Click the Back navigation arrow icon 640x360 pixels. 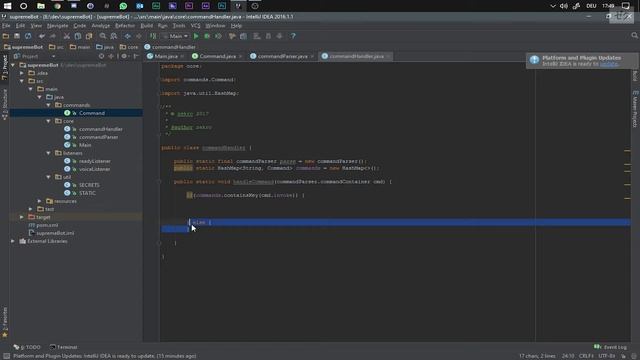click(x=128, y=36)
